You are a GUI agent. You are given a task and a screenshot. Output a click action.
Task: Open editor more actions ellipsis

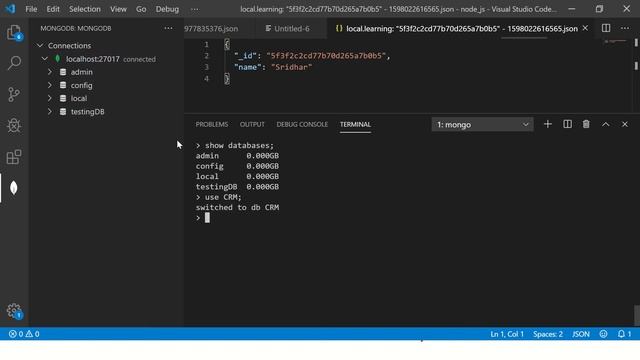click(x=625, y=28)
